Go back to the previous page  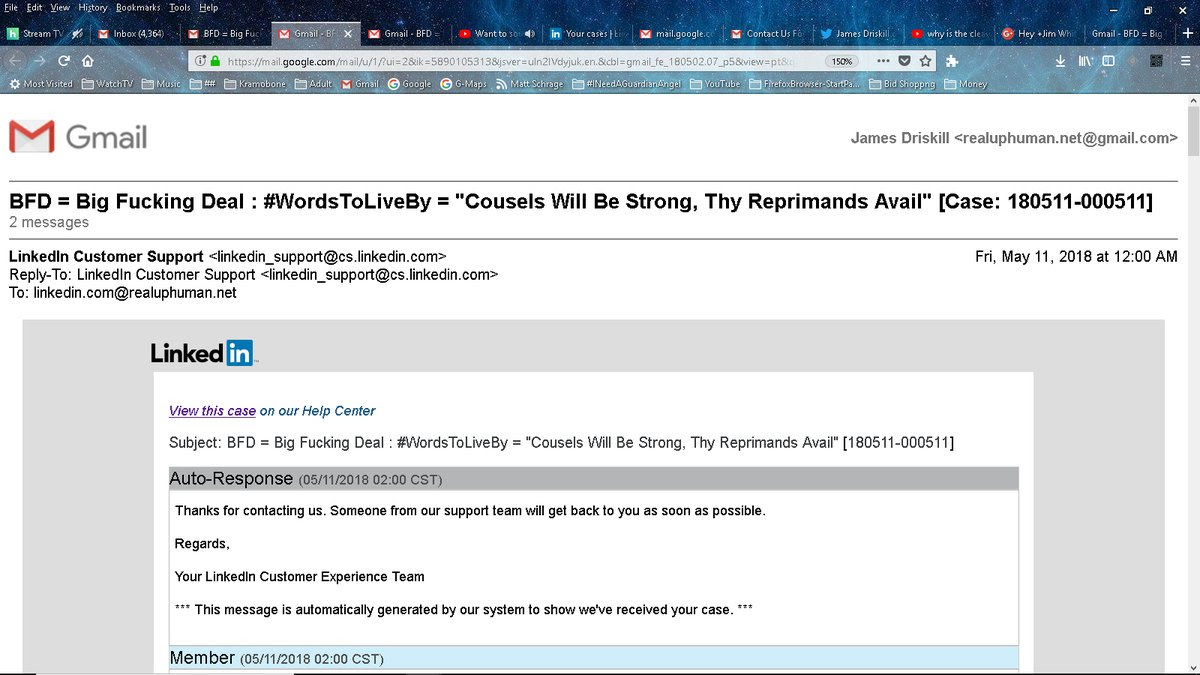click(16, 61)
